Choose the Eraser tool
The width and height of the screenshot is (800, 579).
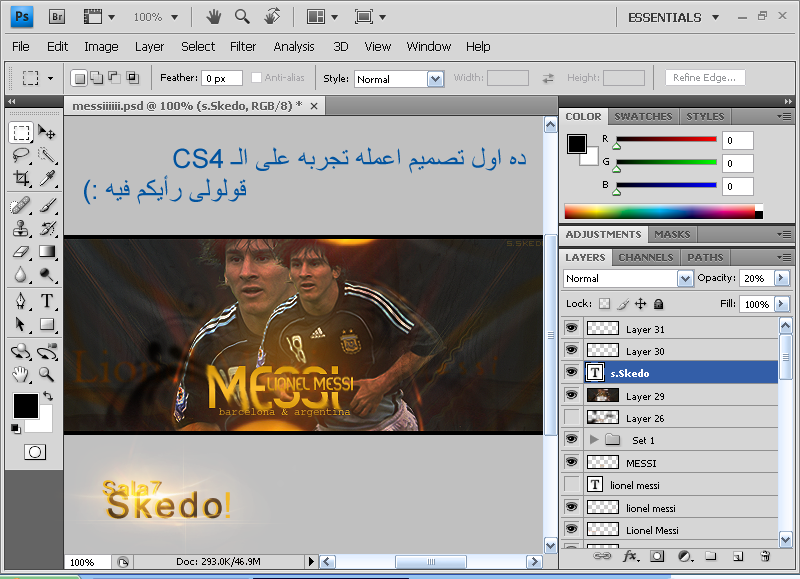point(21,251)
